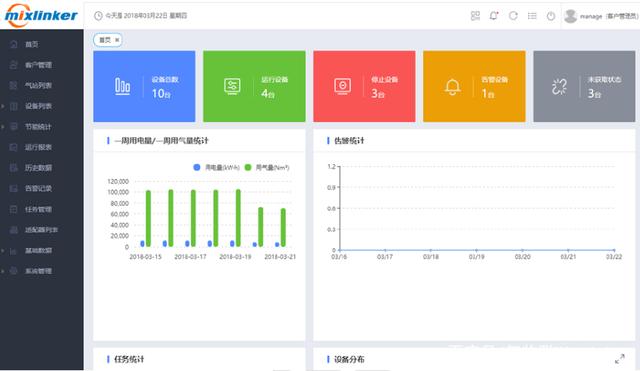The height and width of the screenshot is (371, 640).
Task: Close the 首页 tab with its x
Action: 117,40
